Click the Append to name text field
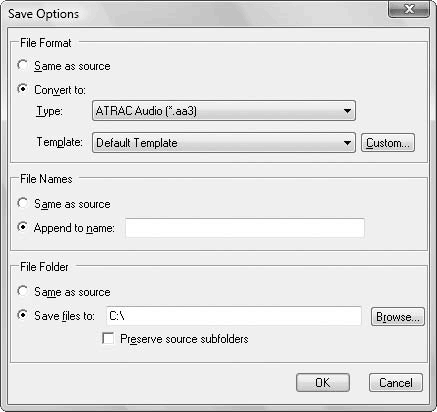This screenshot has height=412, width=437. [x=245, y=228]
